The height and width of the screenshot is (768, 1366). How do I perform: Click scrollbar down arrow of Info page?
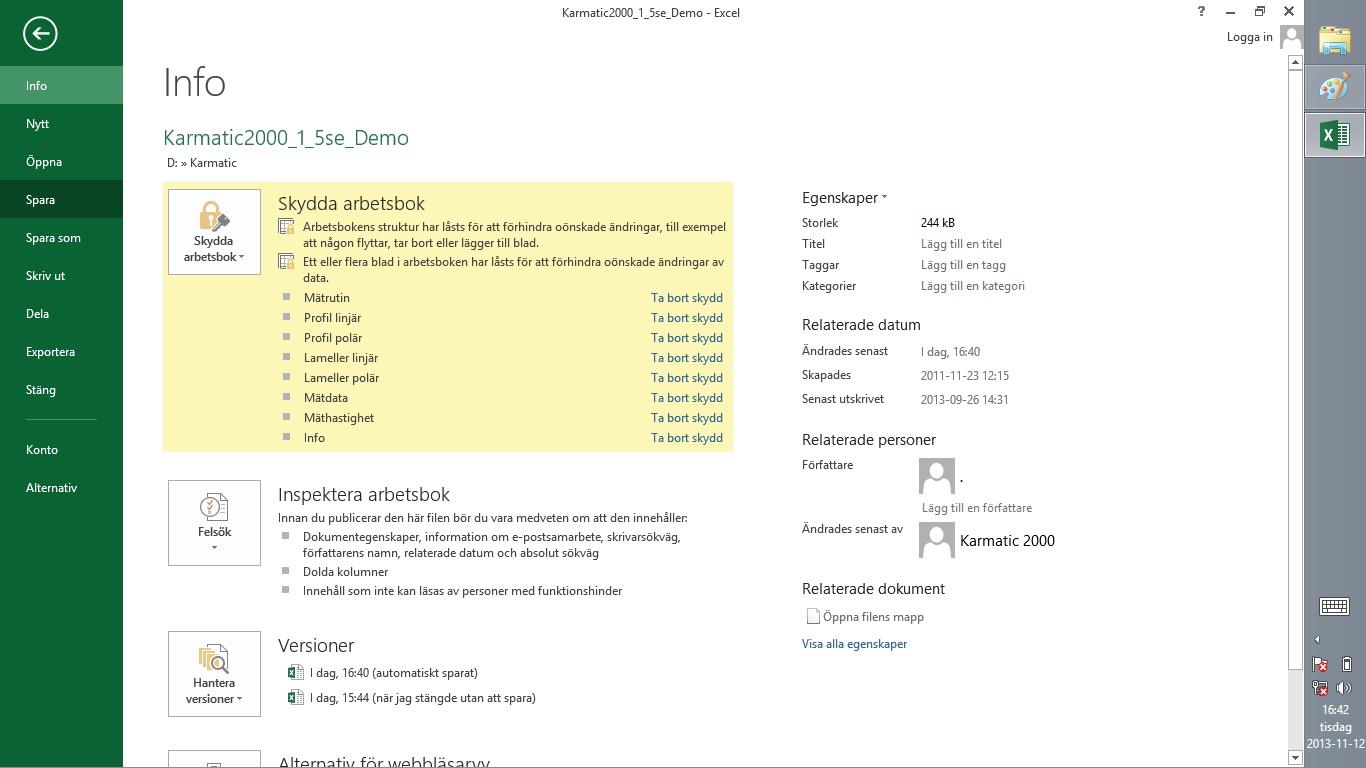pyautogui.click(x=1295, y=758)
